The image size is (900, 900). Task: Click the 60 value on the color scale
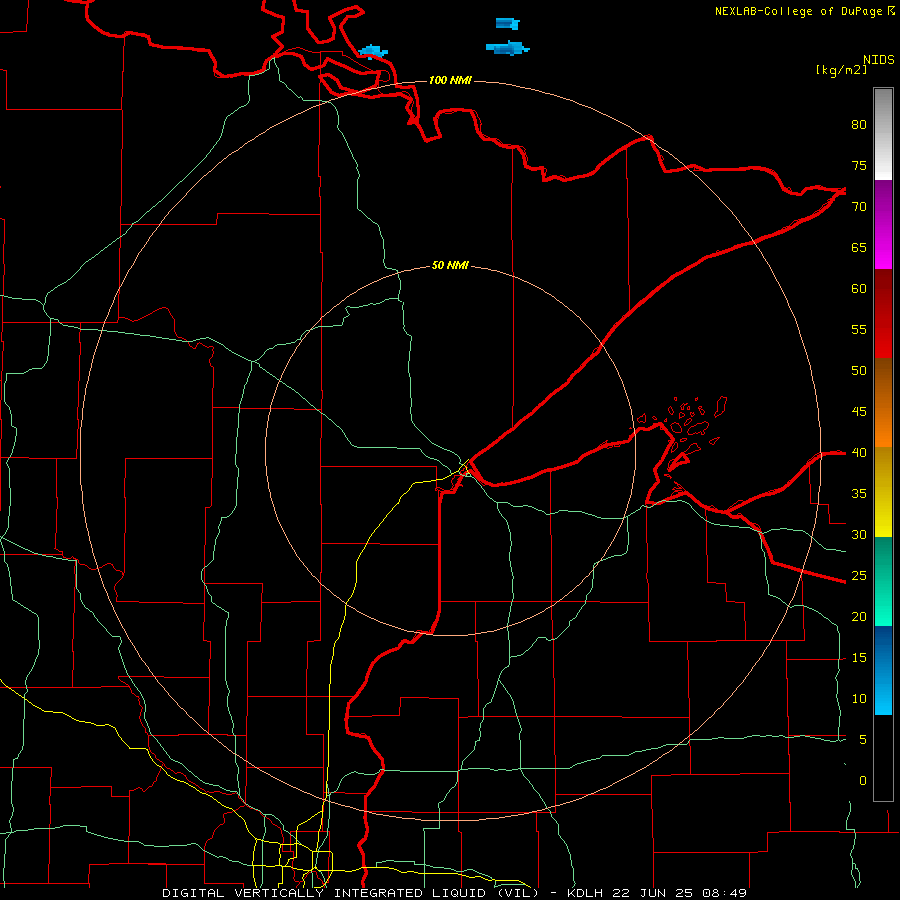859,289
